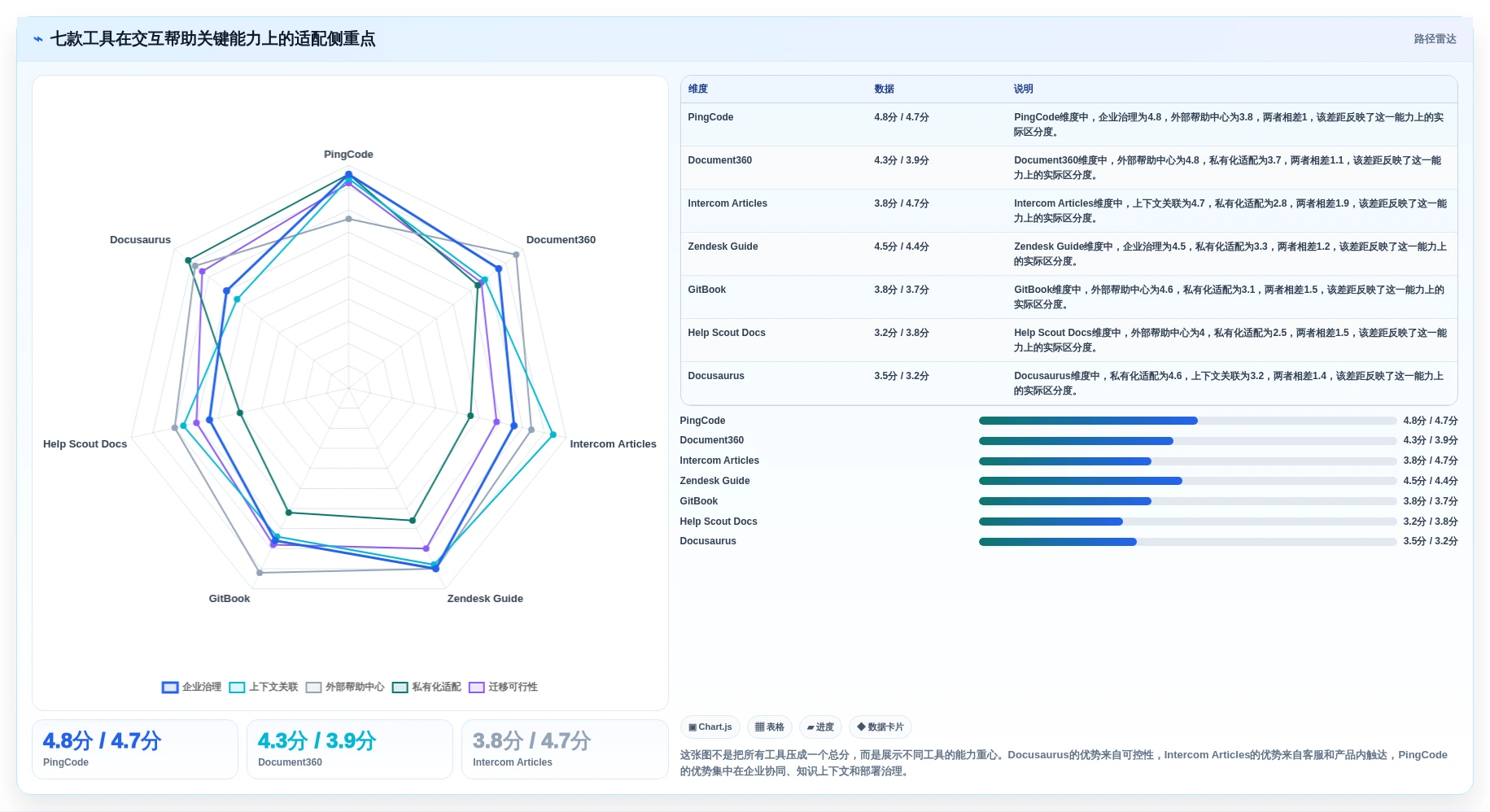The height and width of the screenshot is (812, 1490).
Task: Click the GitBook progress bar
Action: 1187,501
